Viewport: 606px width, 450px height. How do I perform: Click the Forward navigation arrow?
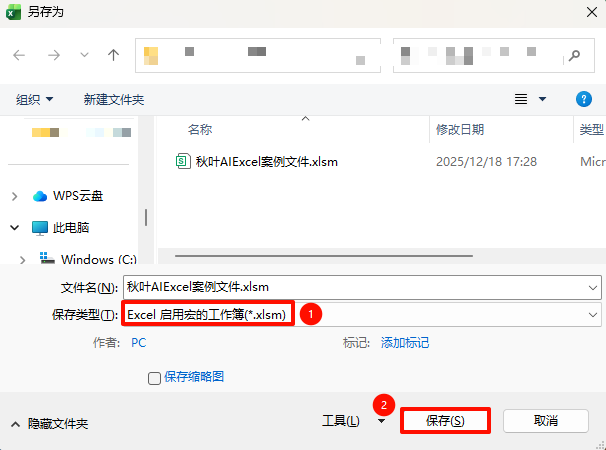(54, 55)
